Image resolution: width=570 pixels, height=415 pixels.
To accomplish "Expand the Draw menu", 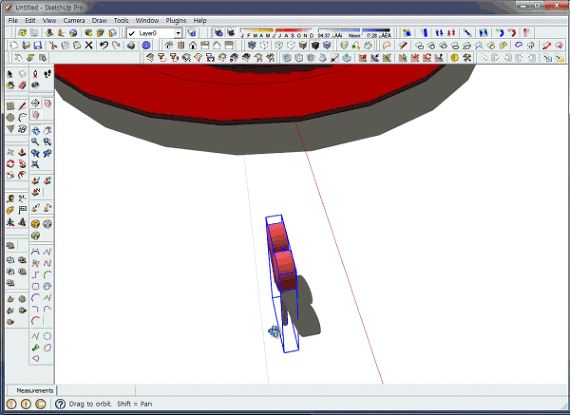I will coord(99,21).
